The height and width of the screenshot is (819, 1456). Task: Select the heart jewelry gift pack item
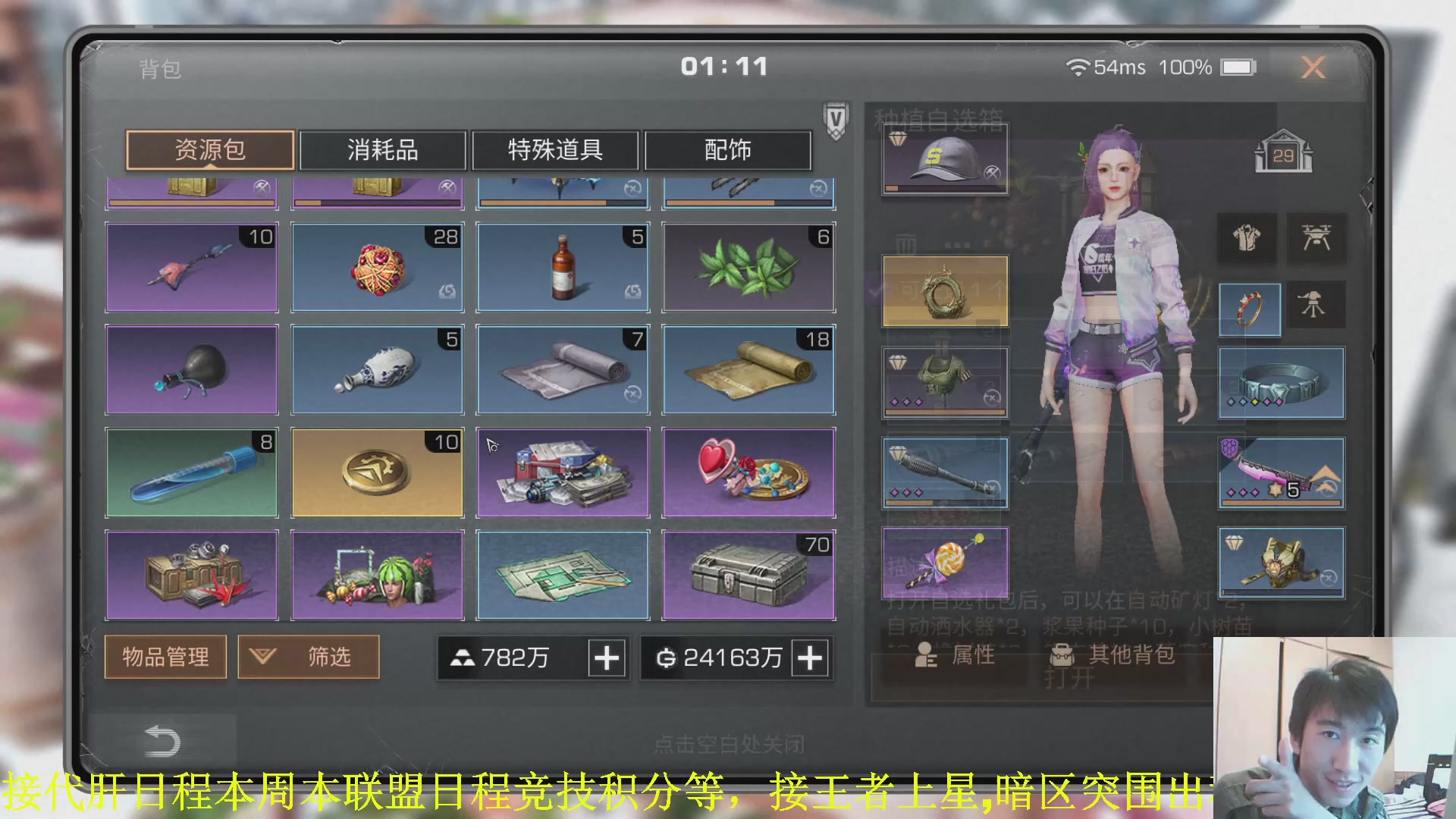pos(748,472)
